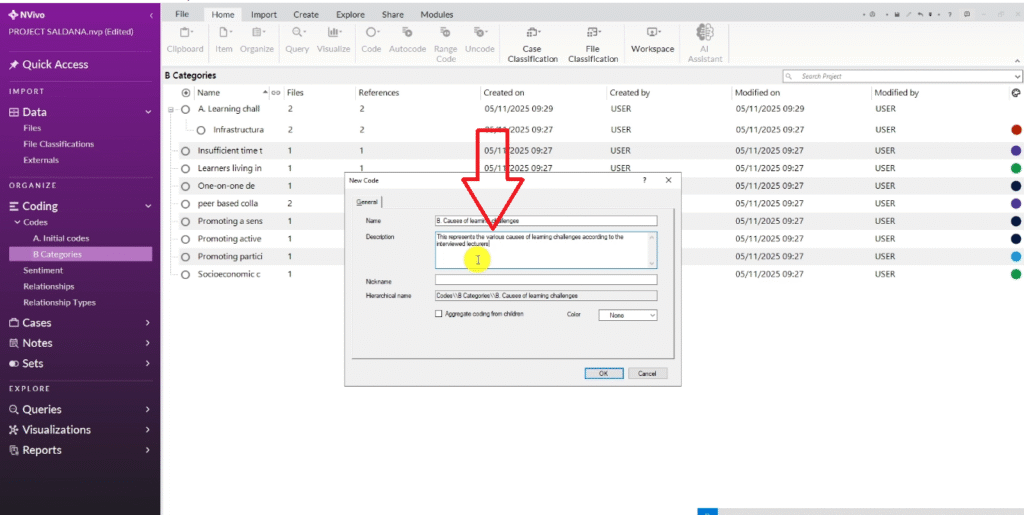Screen dimensions: 1024x515
Task: Select the Insufficient time code circle
Action: click(x=185, y=150)
